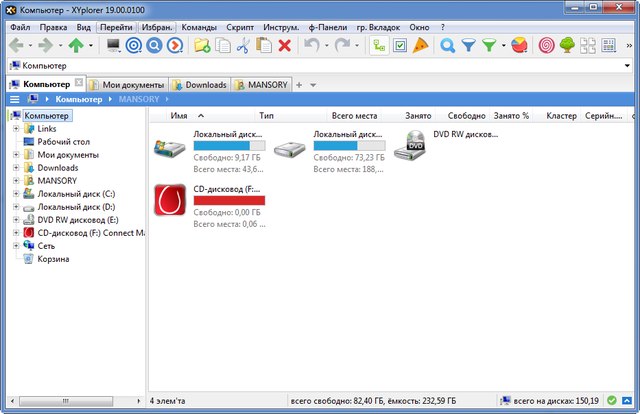640x414 pixels.
Task: Click the magnifier Find Files icon
Action: tap(447, 45)
